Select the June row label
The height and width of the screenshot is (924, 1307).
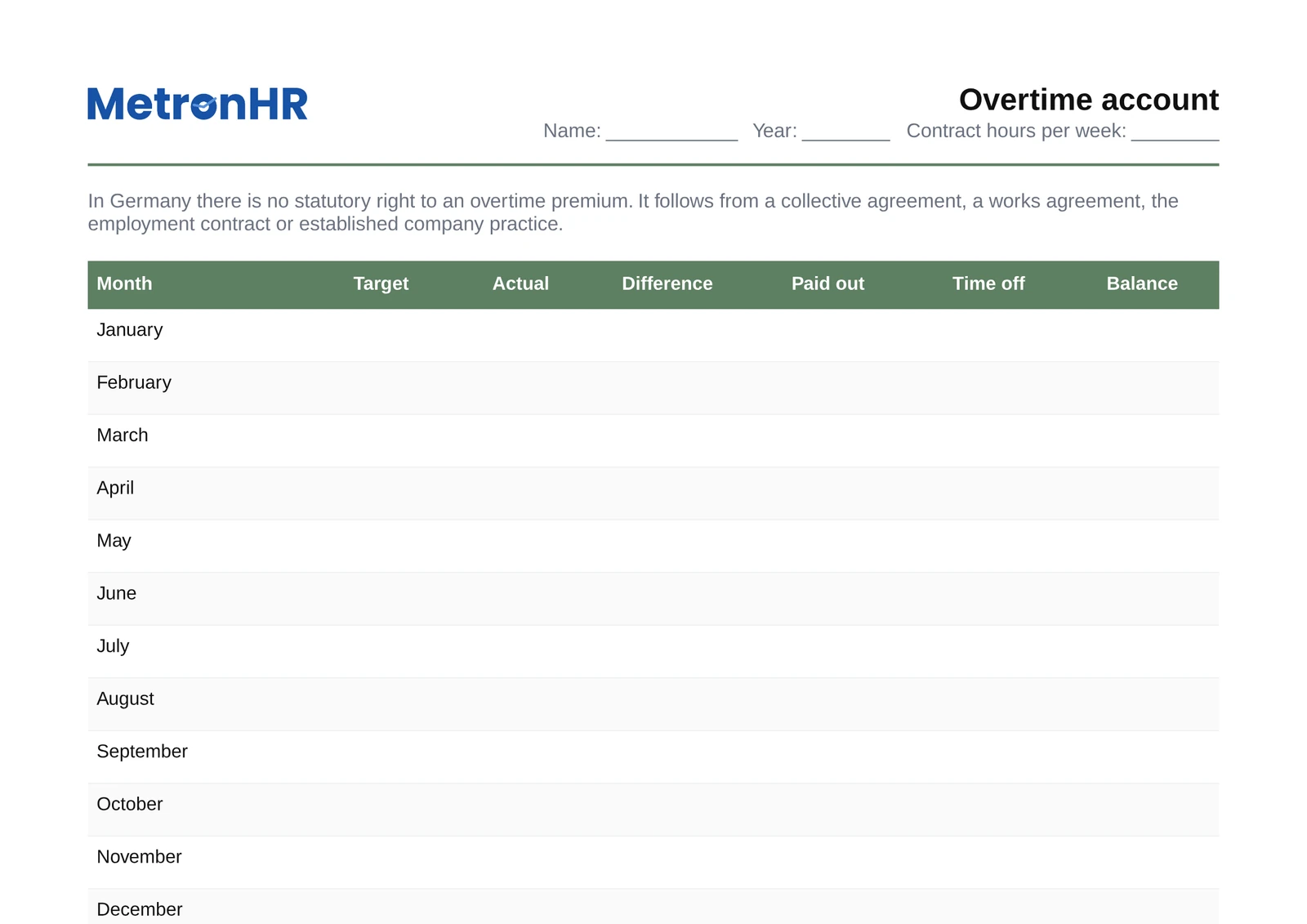[116, 593]
